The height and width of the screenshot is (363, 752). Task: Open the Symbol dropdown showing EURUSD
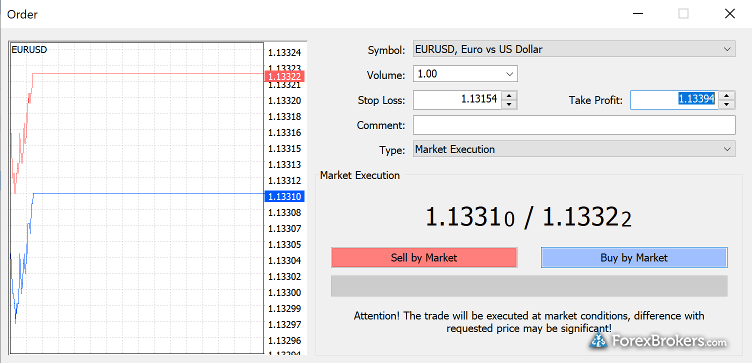pyautogui.click(x=574, y=49)
